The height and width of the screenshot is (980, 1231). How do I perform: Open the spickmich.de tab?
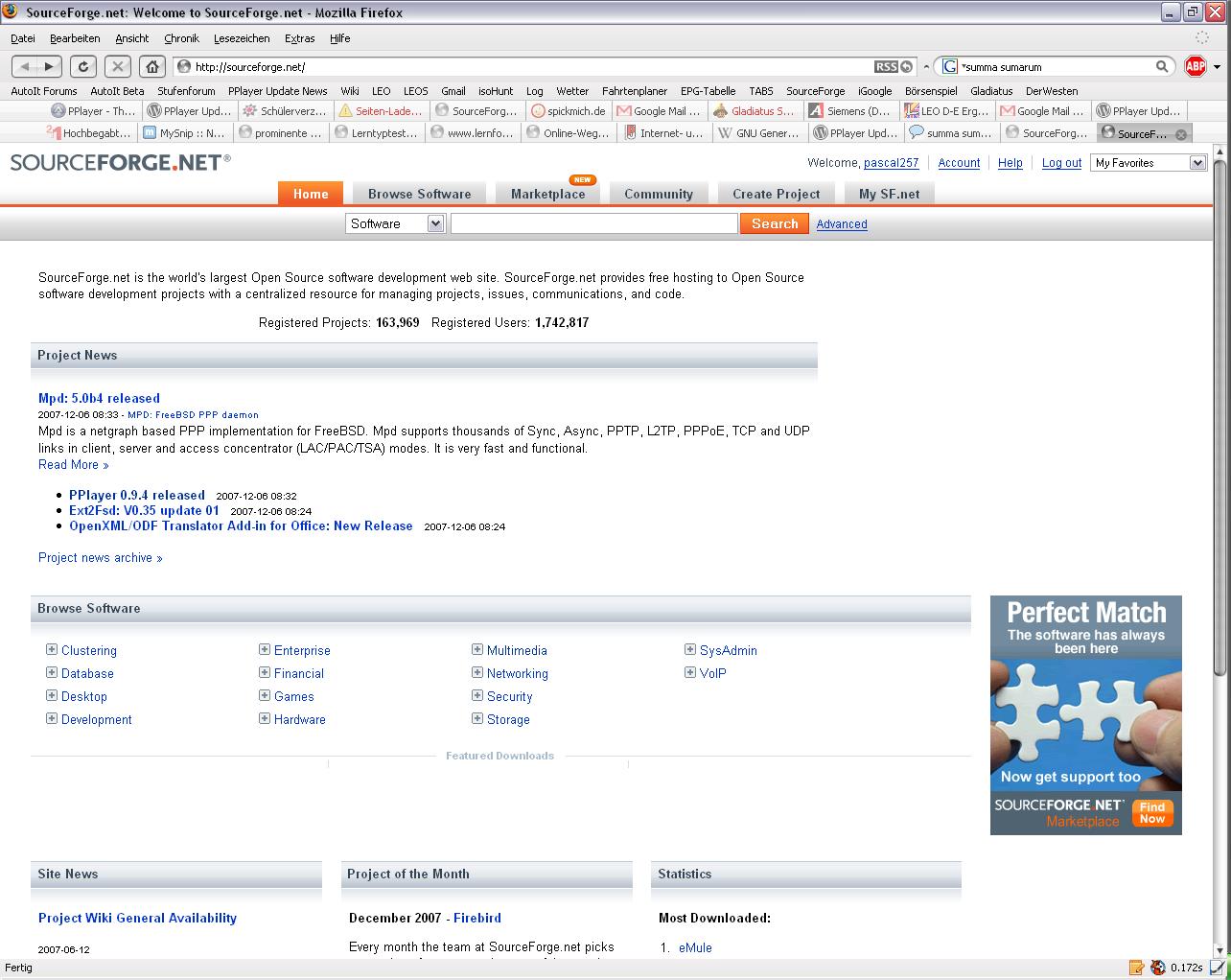[569, 111]
